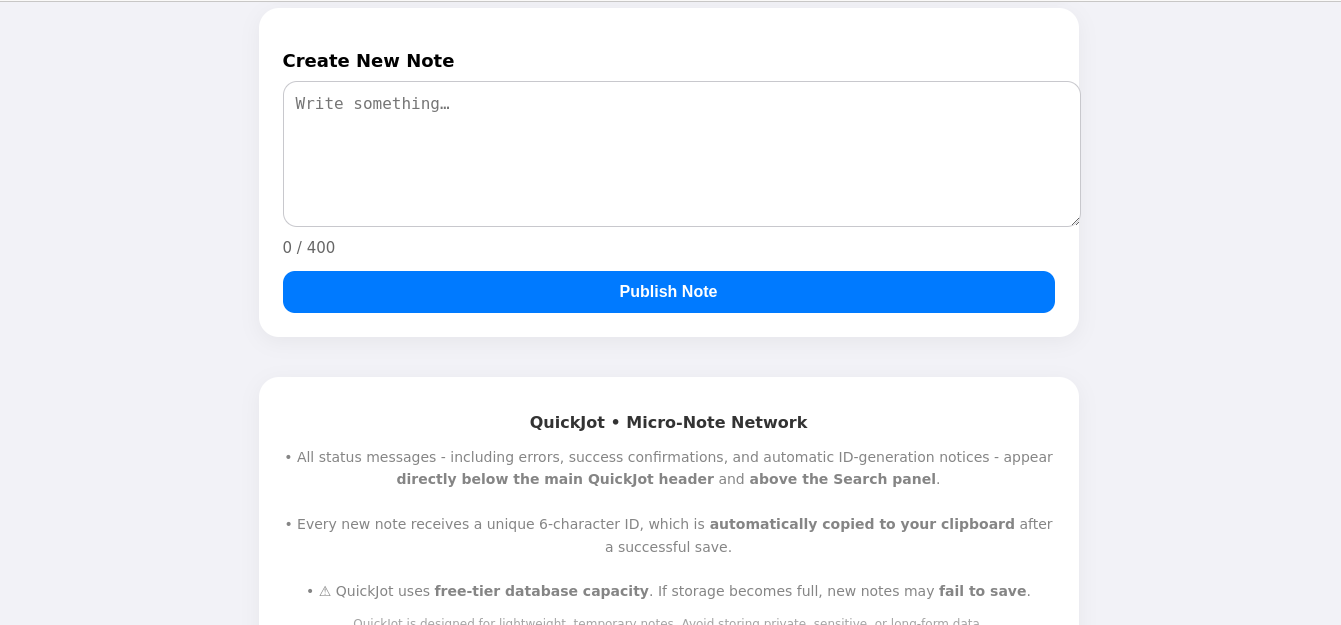Click the bold text "directly below the main QuickJot header"

[x=555, y=479]
